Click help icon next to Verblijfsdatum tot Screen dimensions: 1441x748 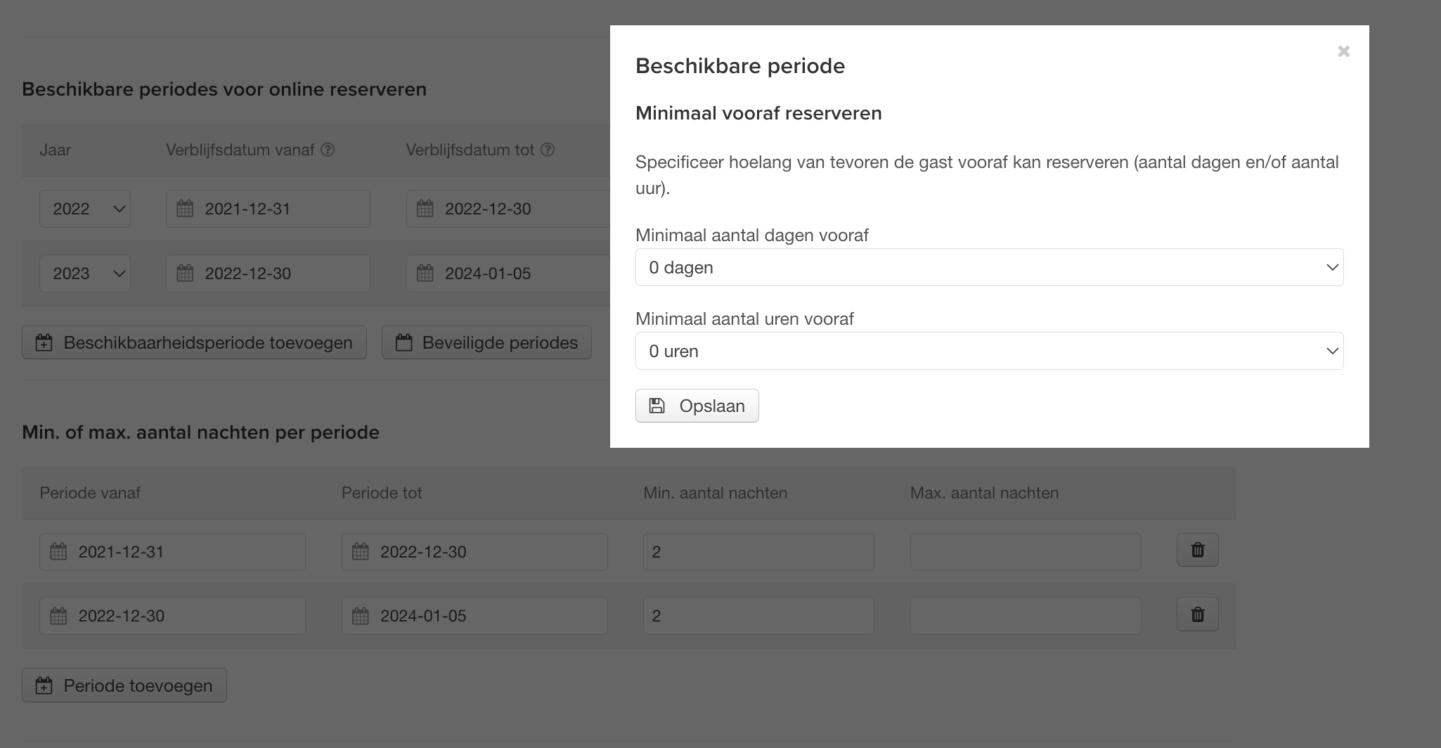tap(547, 150)
